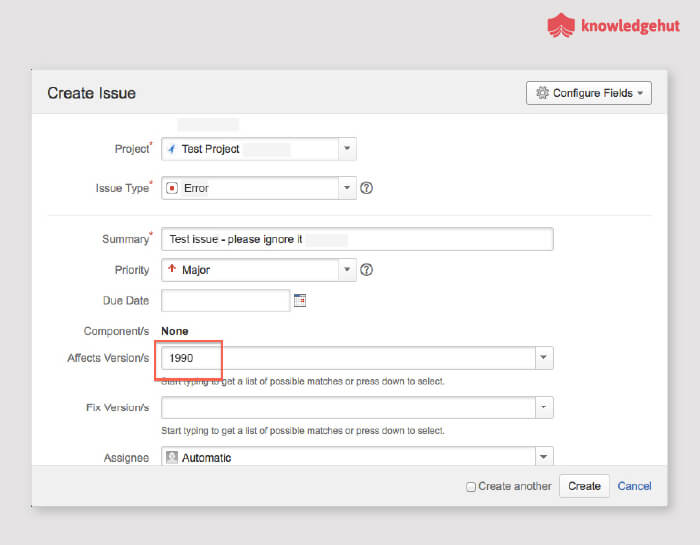Image resolution: width=700 pixels, height=545 pixels.
Task: Click the Create Issue dialog title
Action: point(92,93)
